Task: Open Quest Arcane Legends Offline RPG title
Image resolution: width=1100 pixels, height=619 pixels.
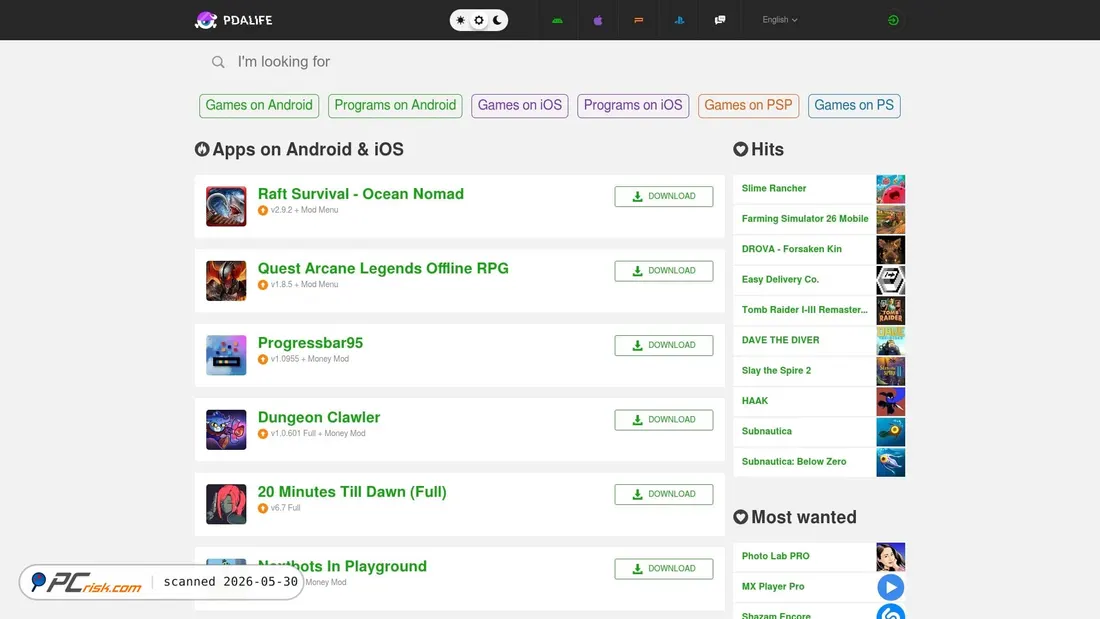Action: pyautogui.click(x=383, y=268)
